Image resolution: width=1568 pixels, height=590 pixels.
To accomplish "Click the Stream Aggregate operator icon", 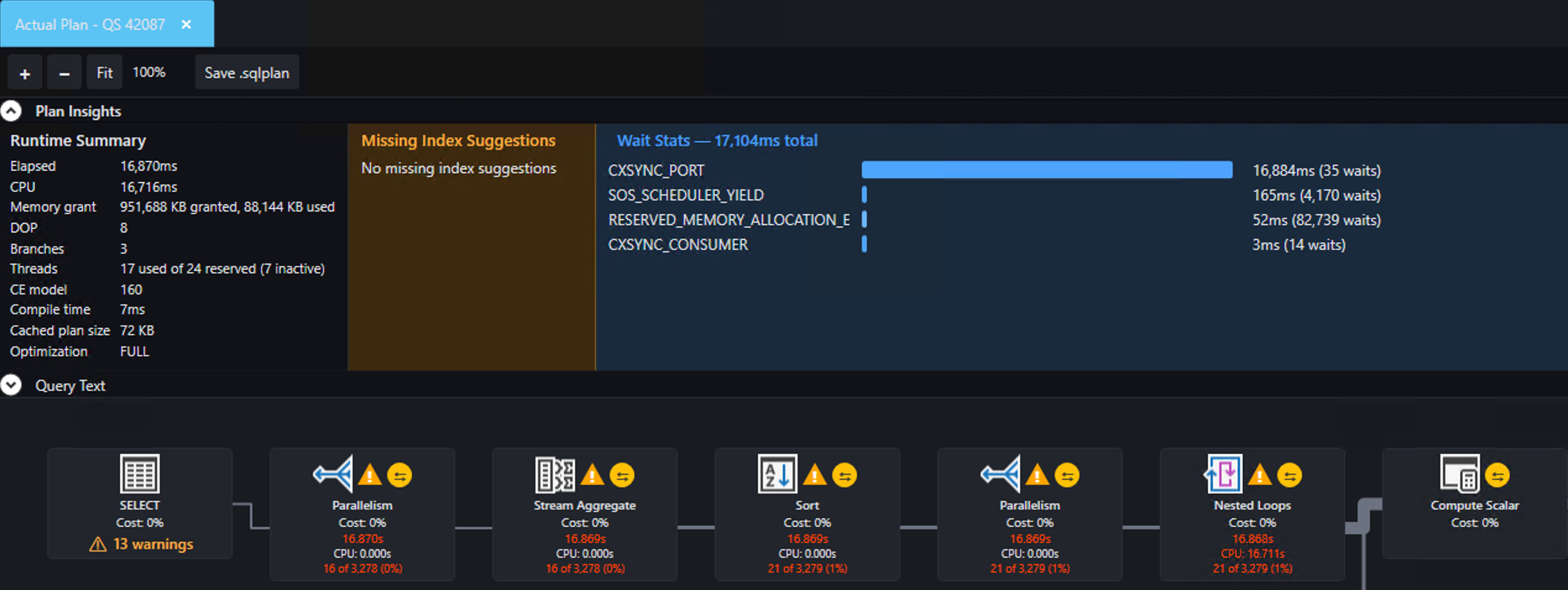I will click(x=555, y=475).
